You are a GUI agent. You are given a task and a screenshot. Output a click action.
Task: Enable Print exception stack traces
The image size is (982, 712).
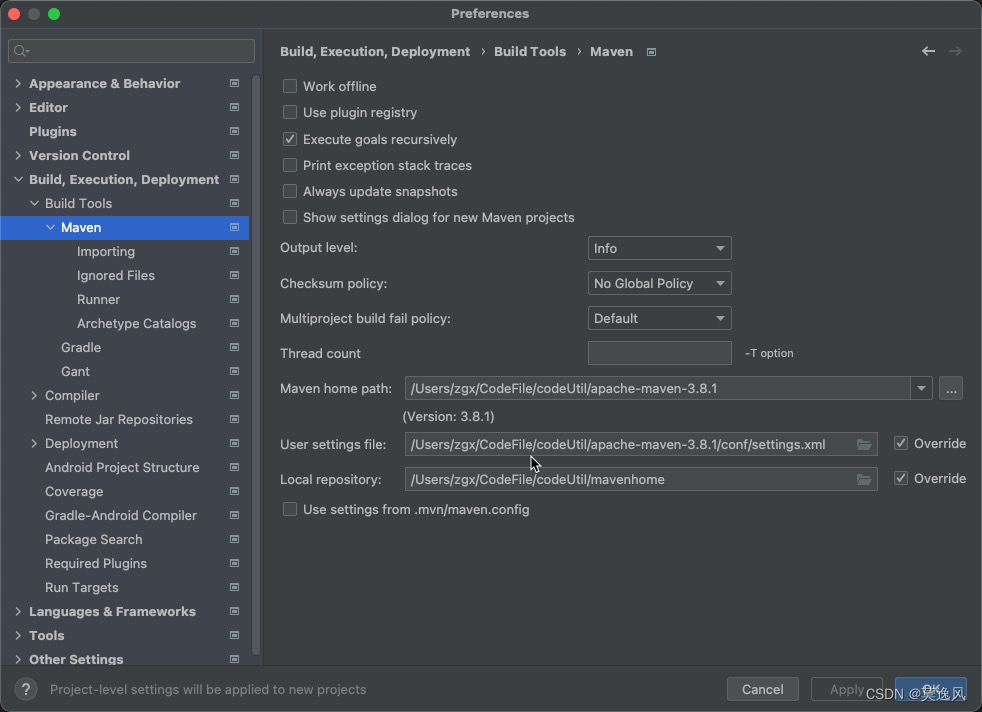click(x=289, y=165)
